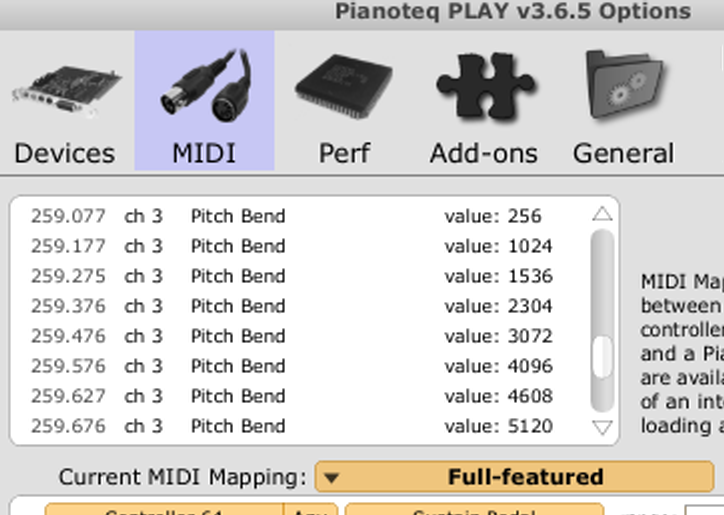Click the MIDI log scrollbar thumb
The image size is (724, 515).
click(x=602, y=357)
